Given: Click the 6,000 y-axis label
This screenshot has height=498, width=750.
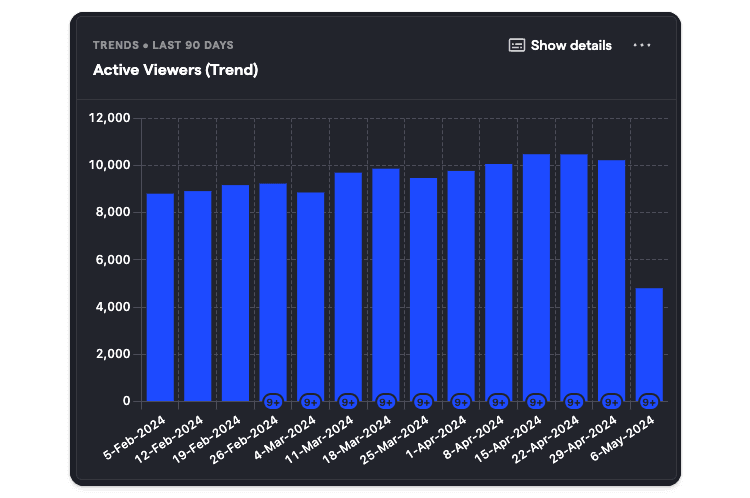Looking at the screenshot, I should (x=113, y=260).
